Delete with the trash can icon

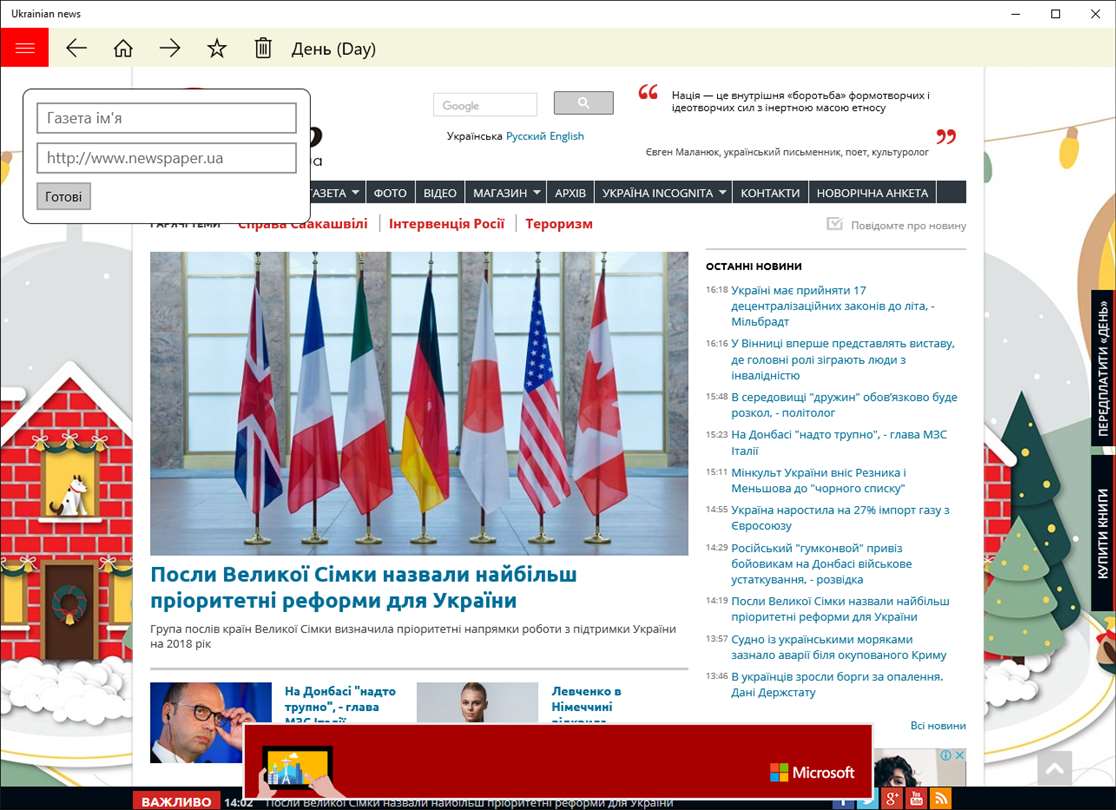(263, 48)
